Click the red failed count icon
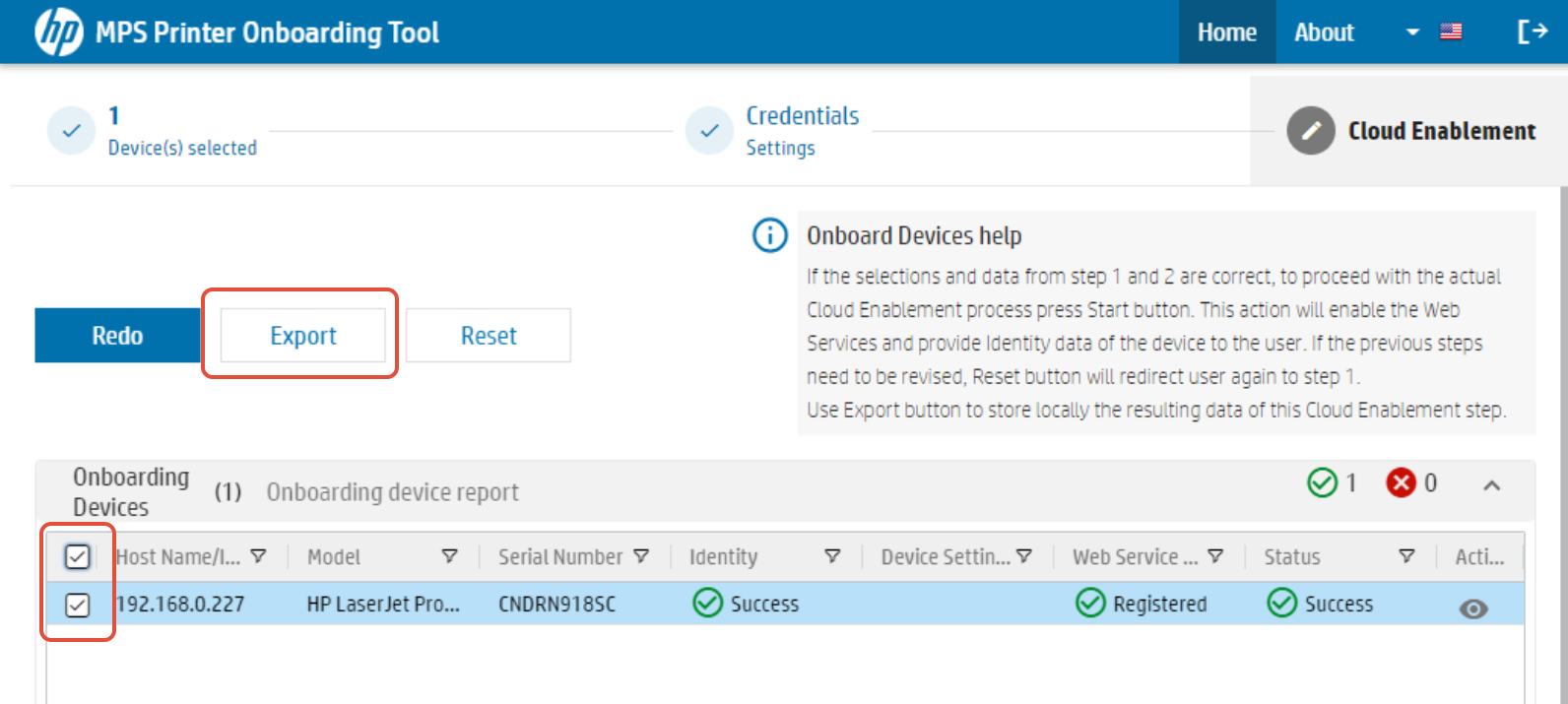The height and width of the screenshot is (704, 1568). tap(1401, 482)
